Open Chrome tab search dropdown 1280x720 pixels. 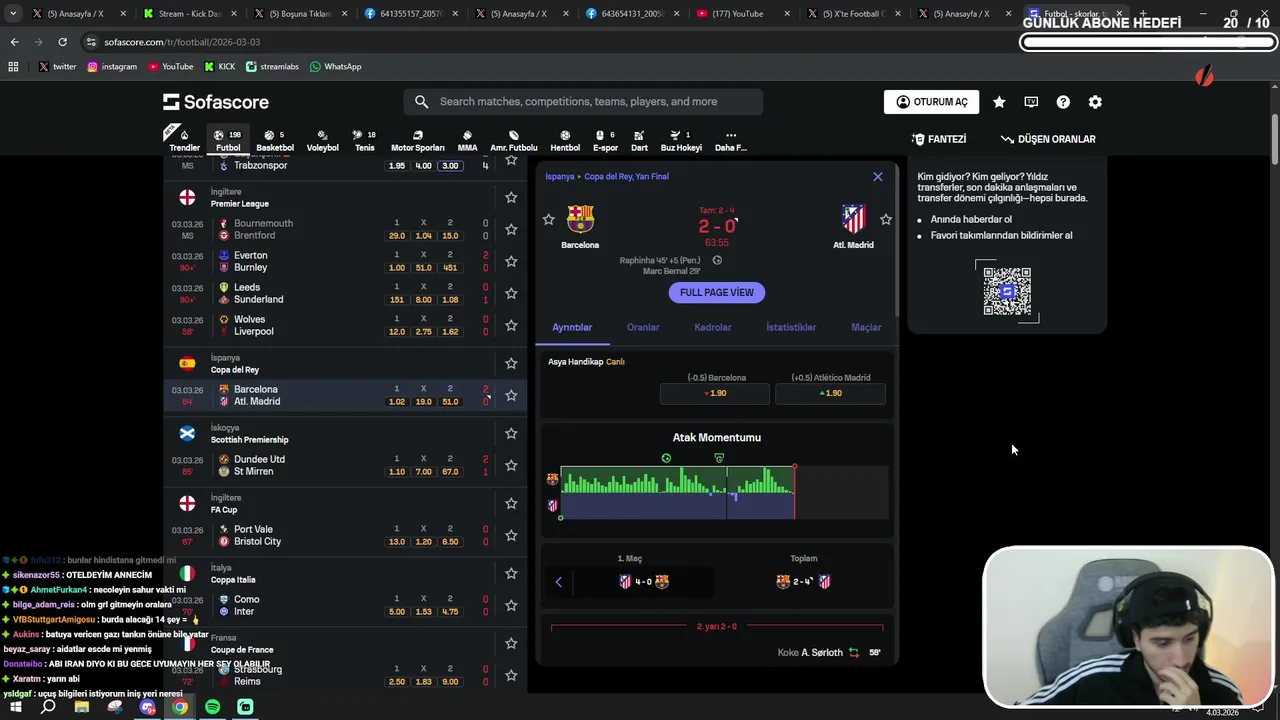(13, 14)
